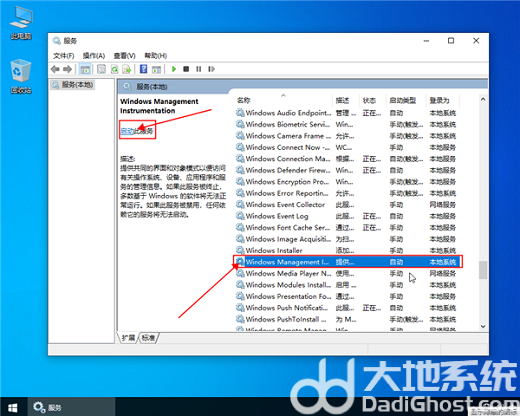The width and height of the screenshot is (520, 416).
Task: Toggle the show/hide console tree icon
Action: (85, 69)
